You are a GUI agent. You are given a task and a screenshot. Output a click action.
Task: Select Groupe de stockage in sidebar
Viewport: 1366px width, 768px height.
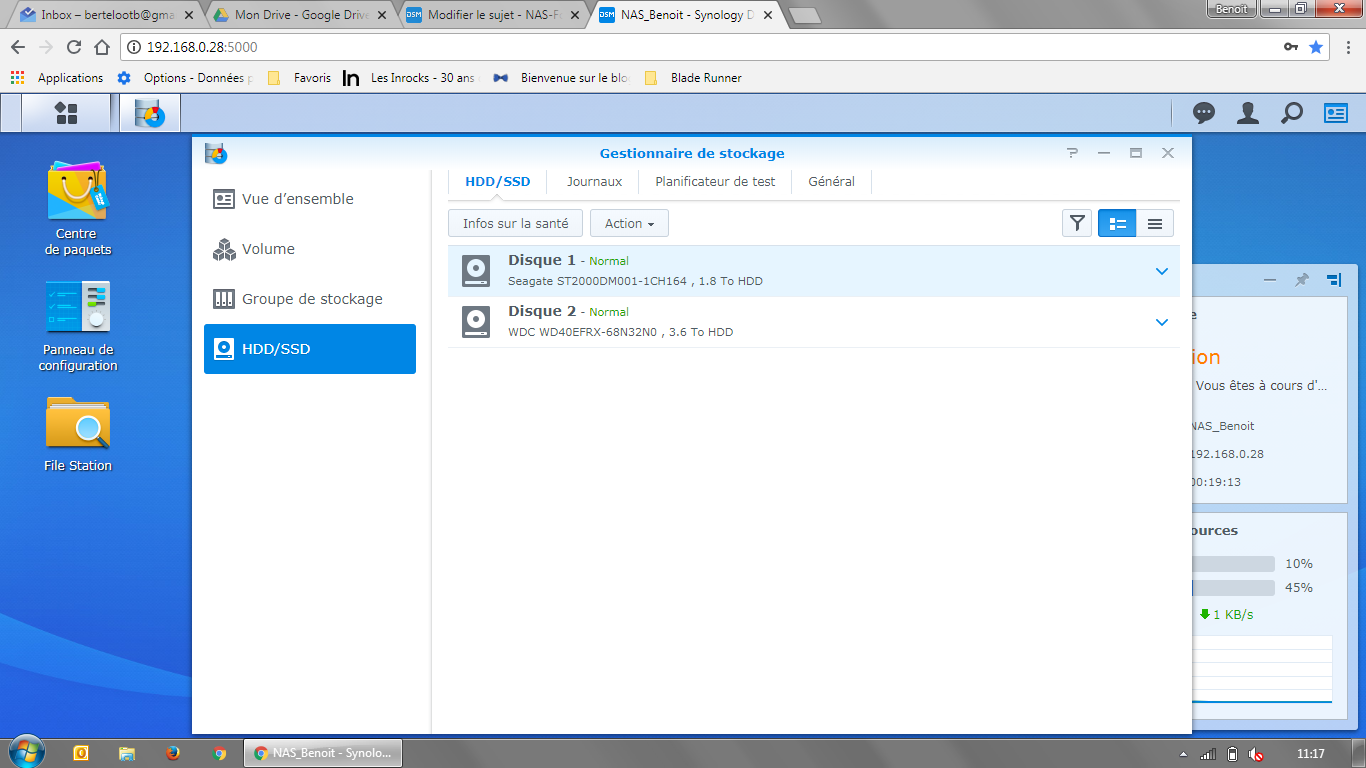click(310, 299)
